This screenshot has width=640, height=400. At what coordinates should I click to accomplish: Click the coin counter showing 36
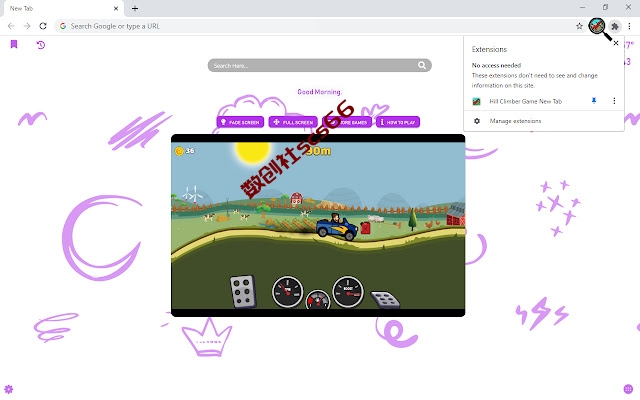tap(184, 151)
